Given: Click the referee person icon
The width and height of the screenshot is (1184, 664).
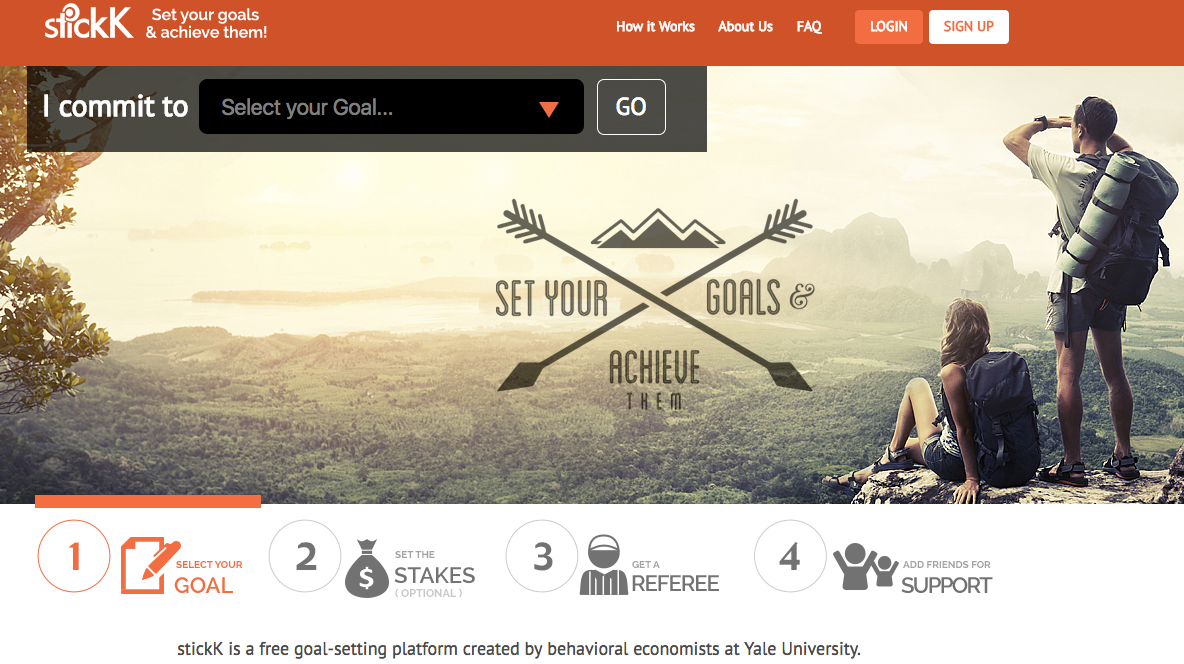Looking at the screenshot, I should pyautogui.click(x=603, y=565).
